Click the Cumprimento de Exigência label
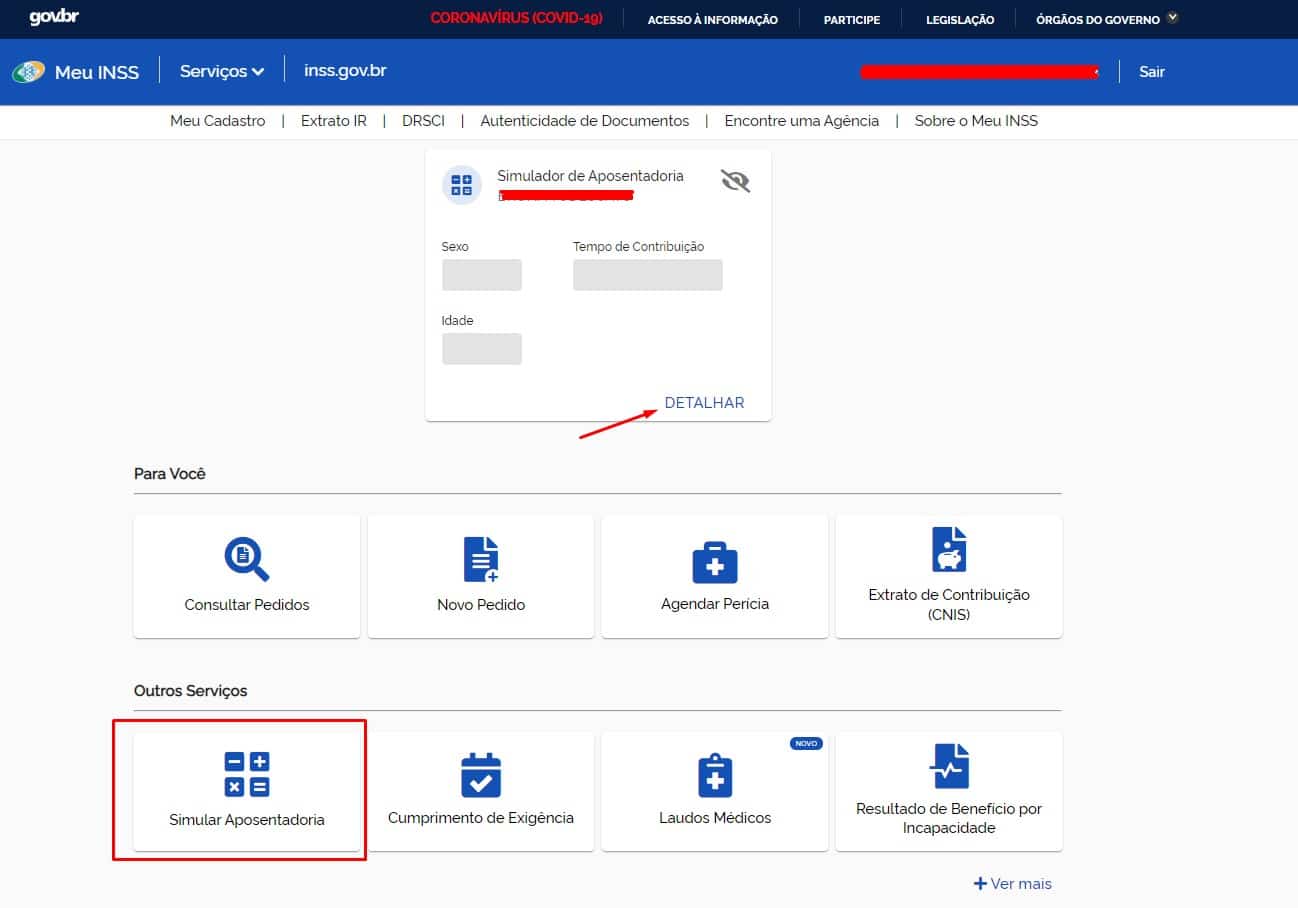 [x=481, y=818]
